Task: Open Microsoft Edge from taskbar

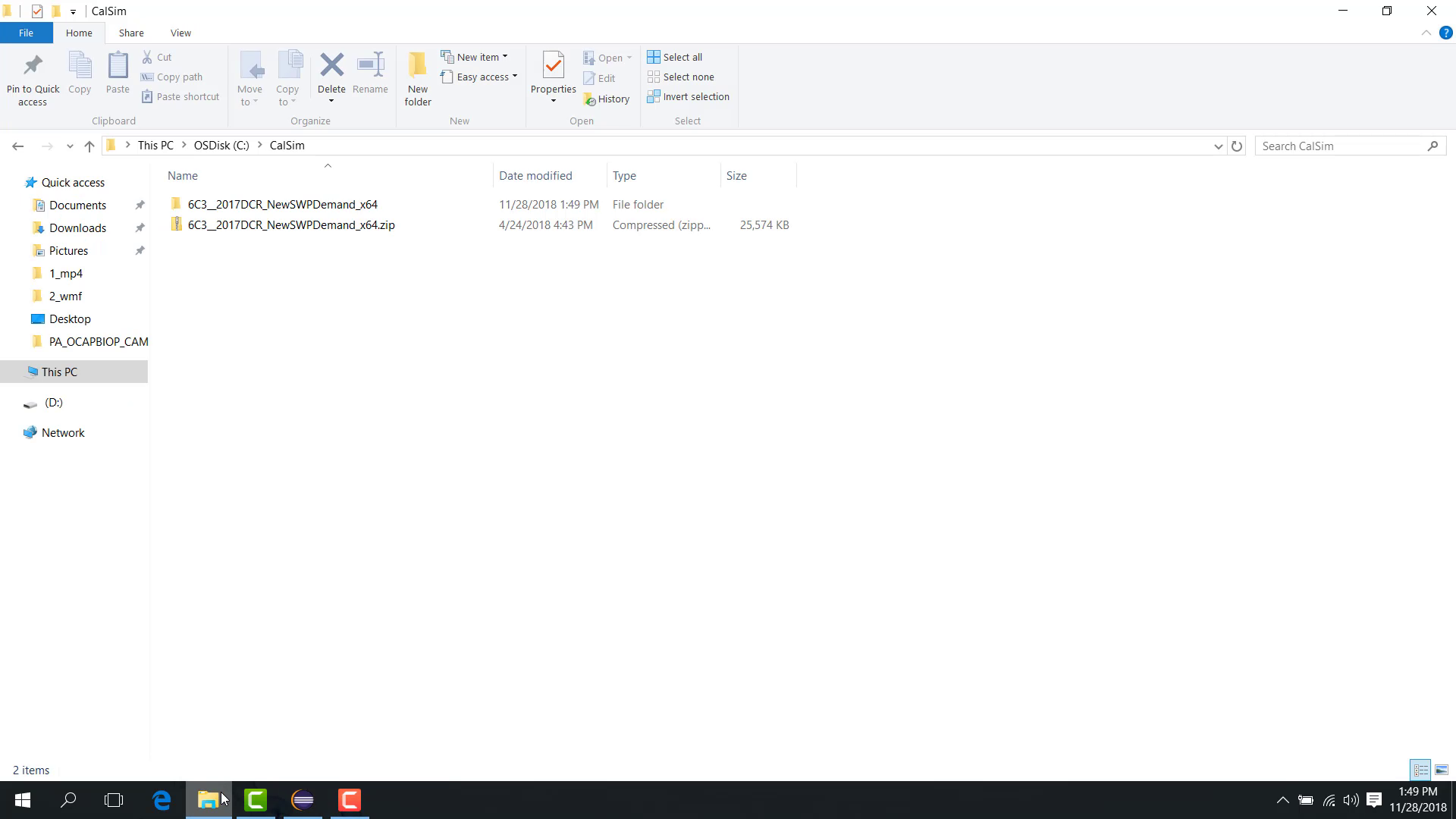Action: [162, 800]
